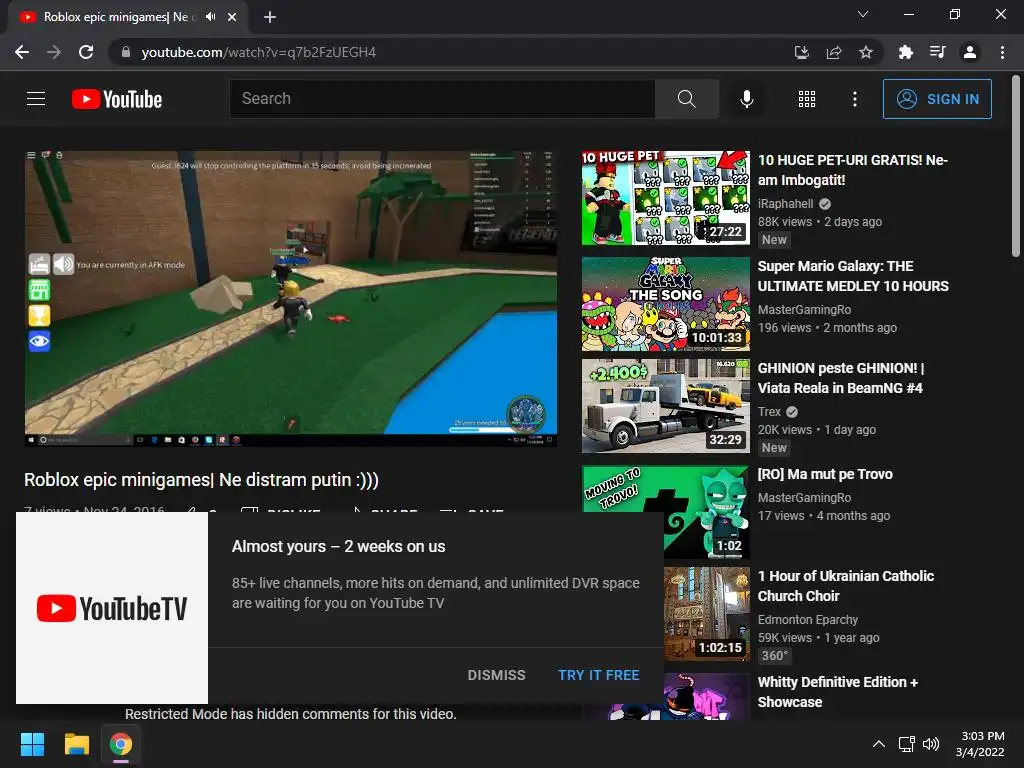The width and height of the screenshot is (1024, 768).
Task: Open Super Mario Galaxy medley video title
Action: [853, 276]
